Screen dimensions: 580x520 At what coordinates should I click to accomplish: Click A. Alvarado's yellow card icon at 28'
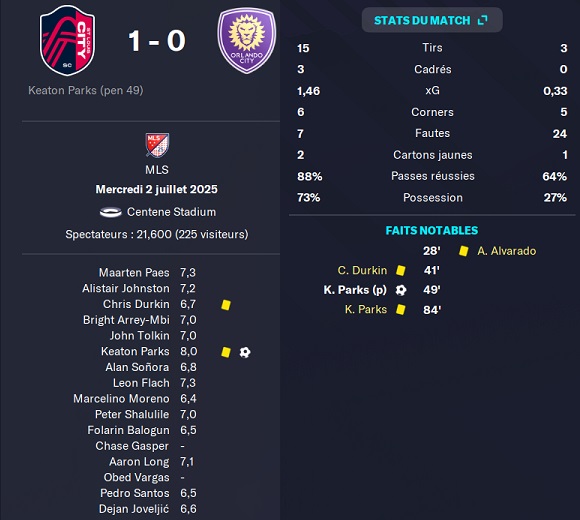coord(463,251)
